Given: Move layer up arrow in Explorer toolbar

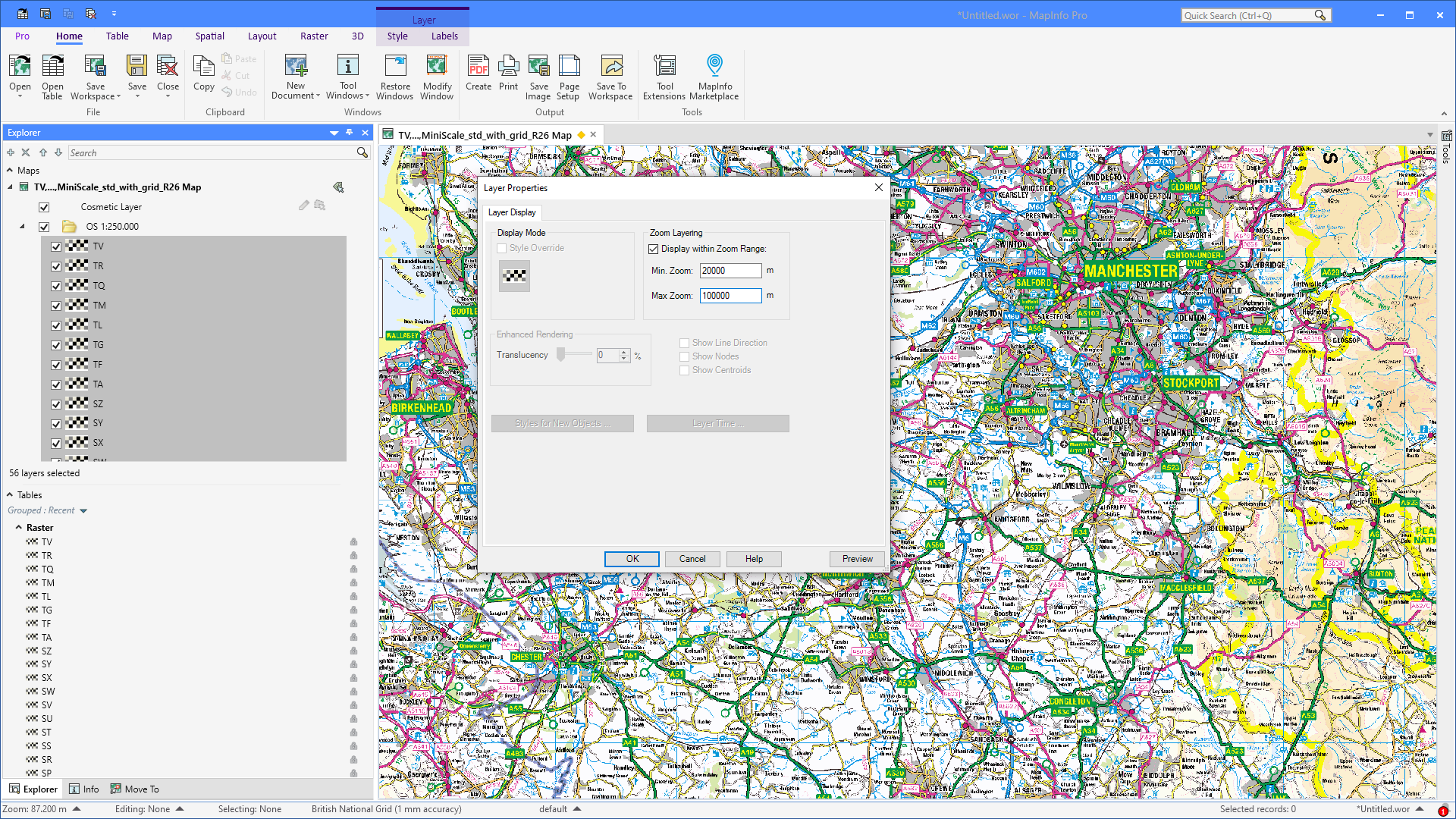Looking at the screenshot, I should 43,152.
